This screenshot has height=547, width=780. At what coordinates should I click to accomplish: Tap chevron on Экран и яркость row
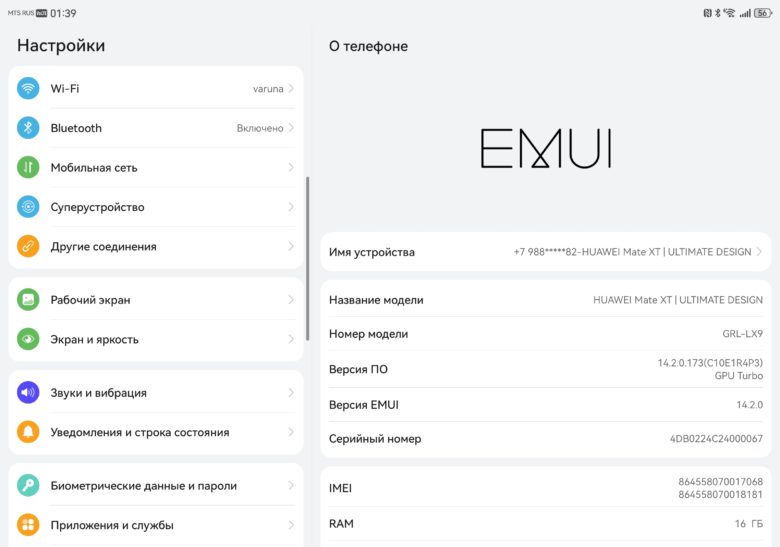[x=291, y=339]
